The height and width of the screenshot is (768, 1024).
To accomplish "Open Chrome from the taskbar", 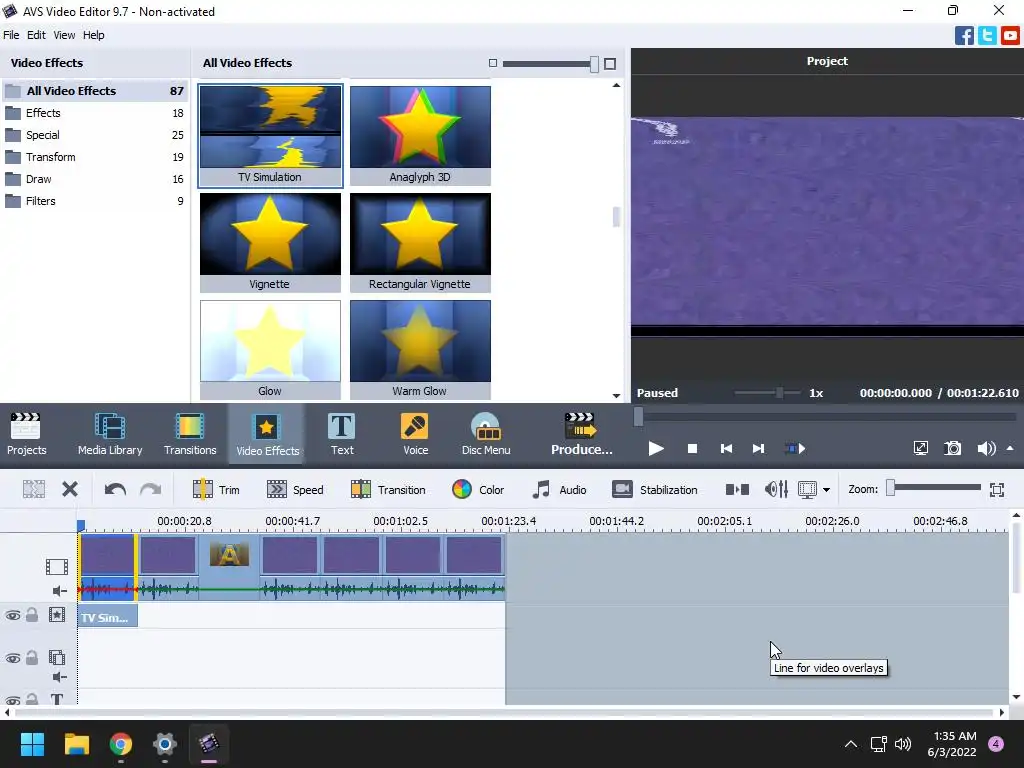I will click(121, 744).
